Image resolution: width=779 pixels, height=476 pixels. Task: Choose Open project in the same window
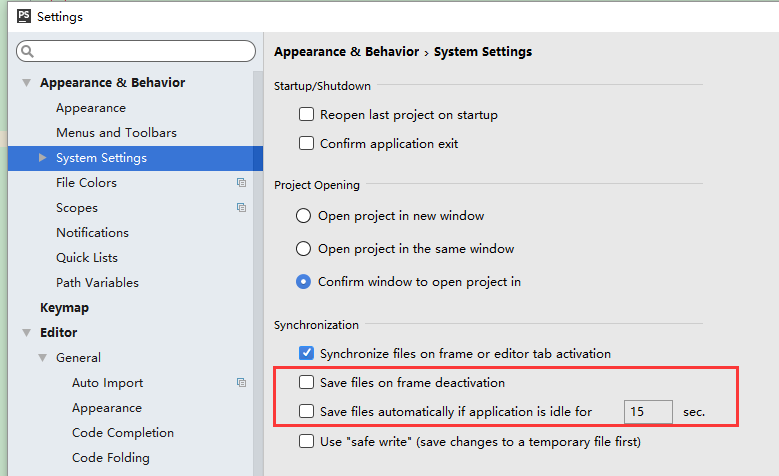304,249
